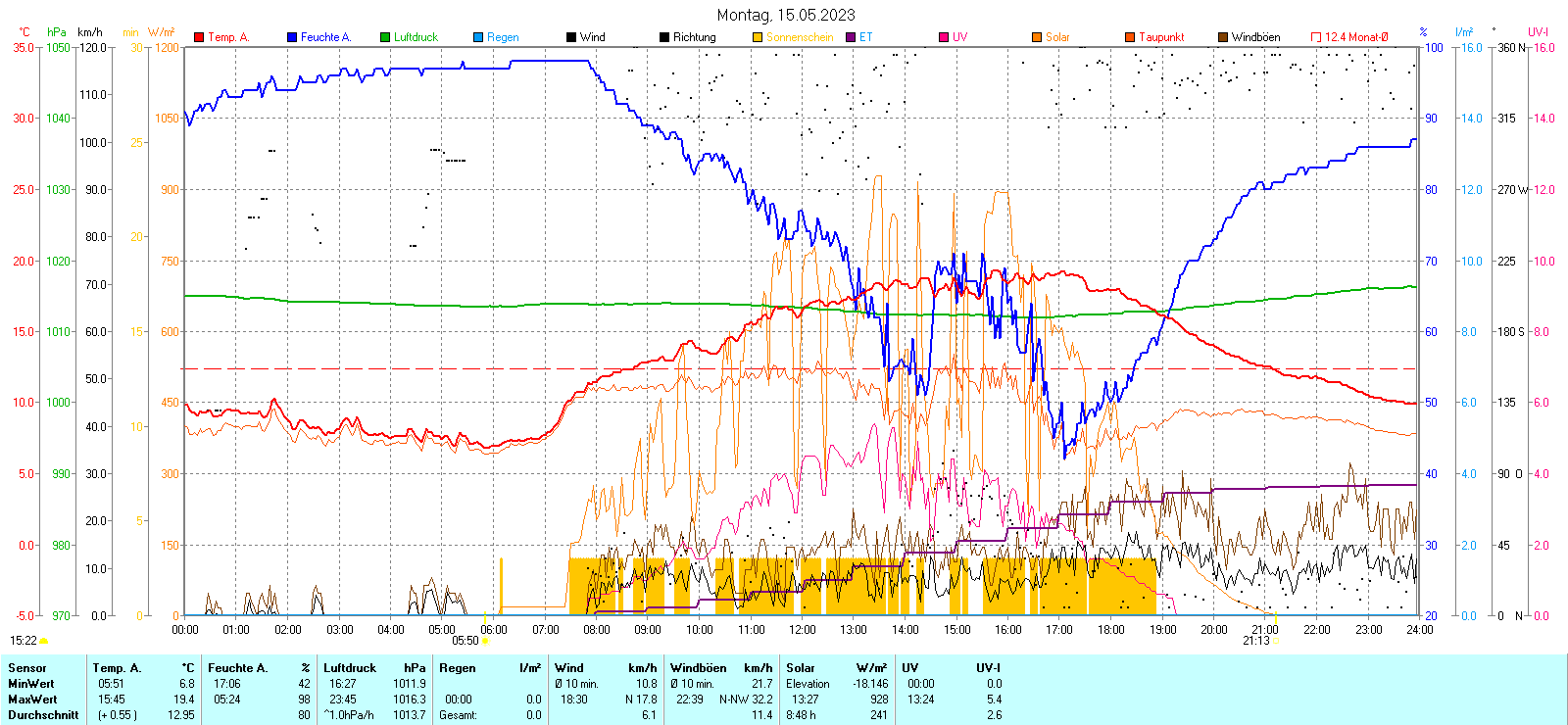
Task: Click the brown Windböen legend square
Action: coord(1223,37)
